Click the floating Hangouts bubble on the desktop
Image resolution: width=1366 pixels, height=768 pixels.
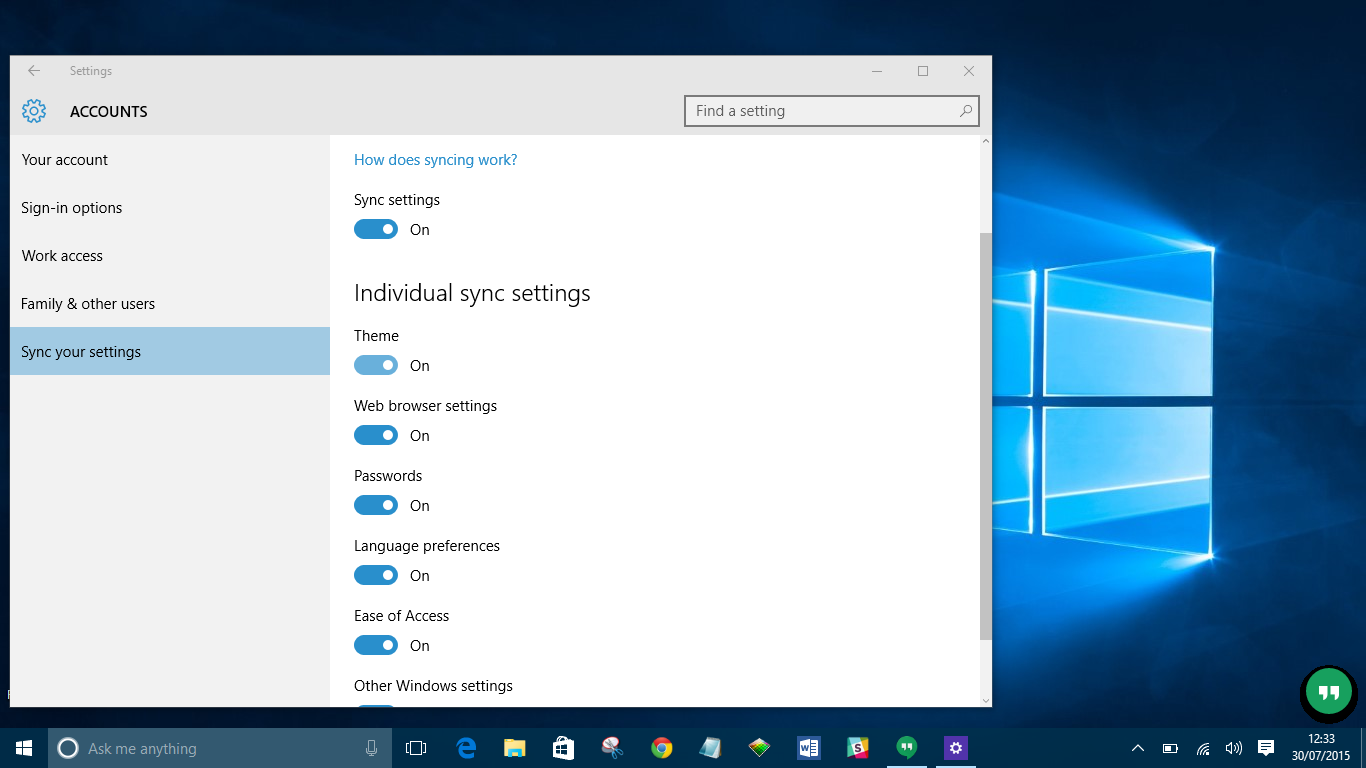tap(1329, 692)
